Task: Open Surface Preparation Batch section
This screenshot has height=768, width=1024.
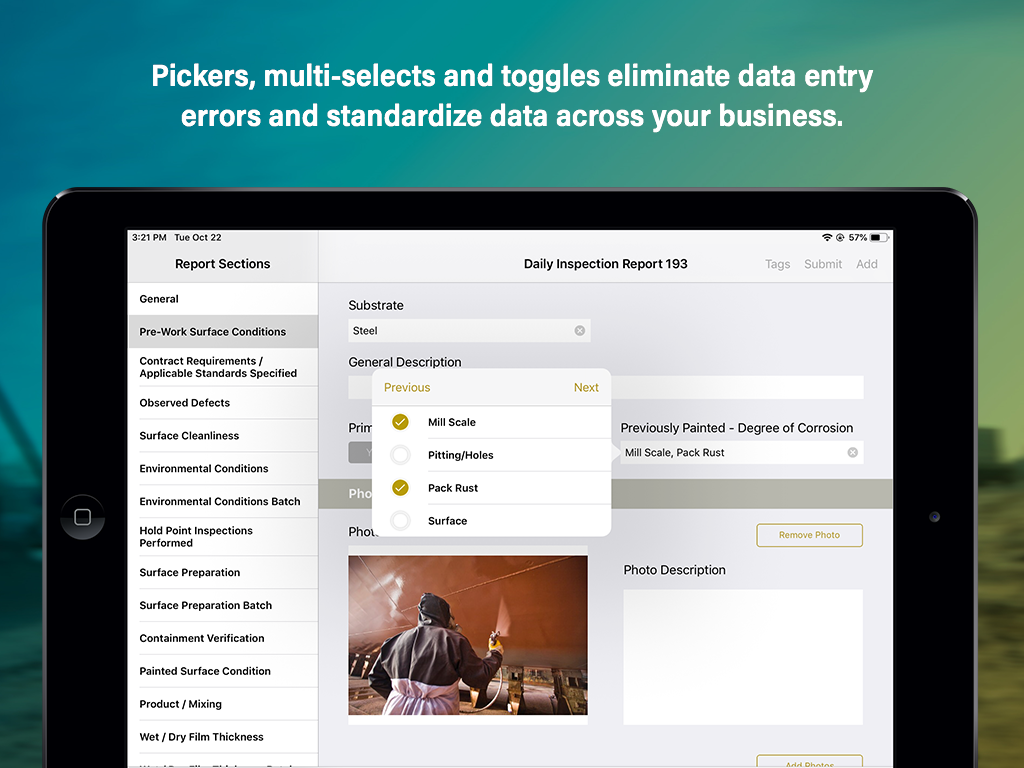Action: click(223, 605)
